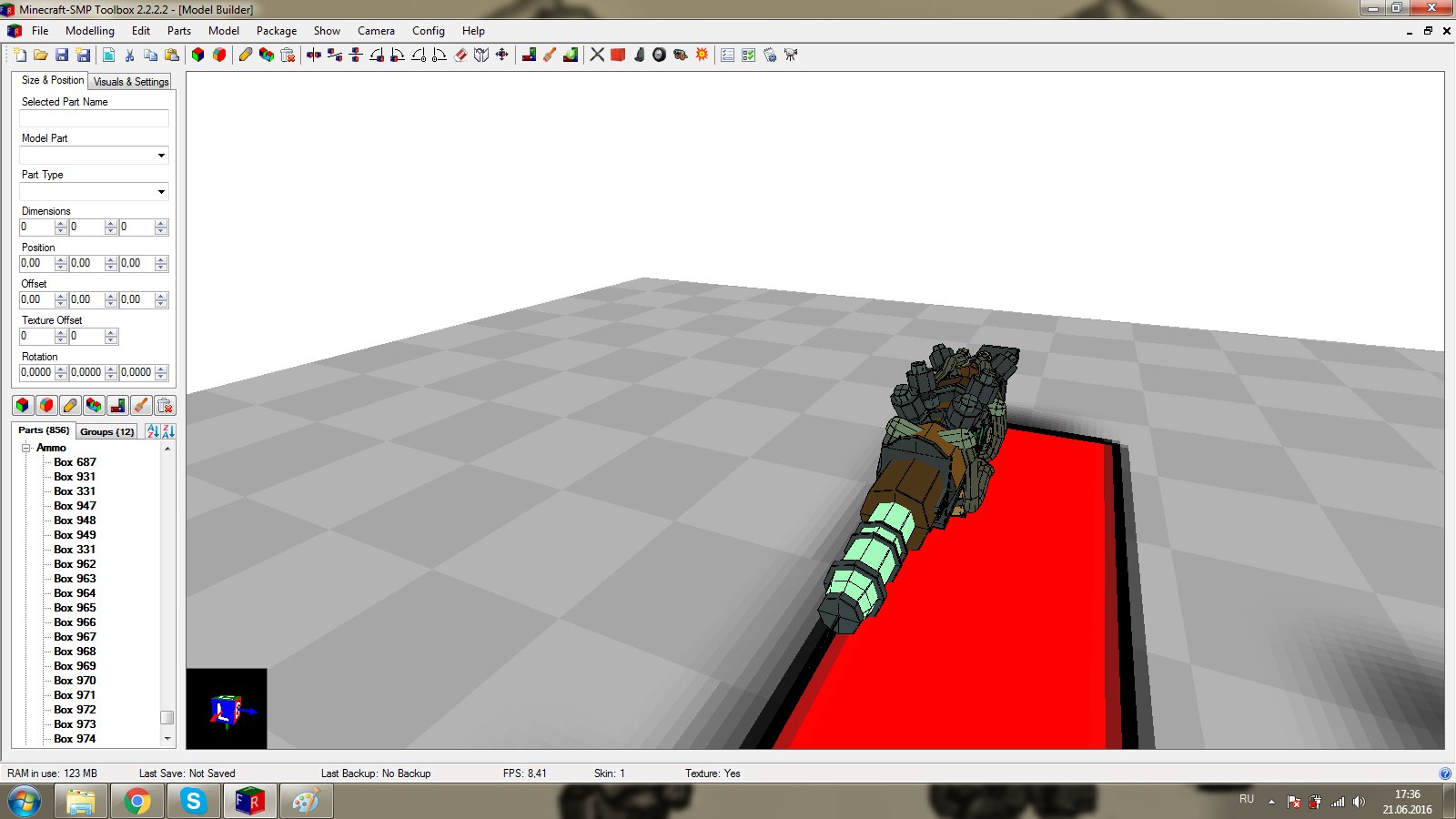Click the black X icon in the top toolbar

point(597,56)
